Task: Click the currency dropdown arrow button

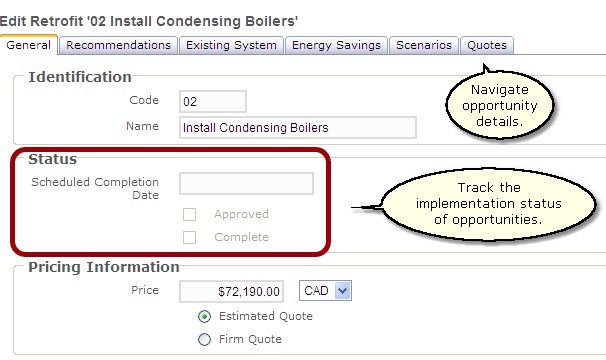Action: [343, 291]
